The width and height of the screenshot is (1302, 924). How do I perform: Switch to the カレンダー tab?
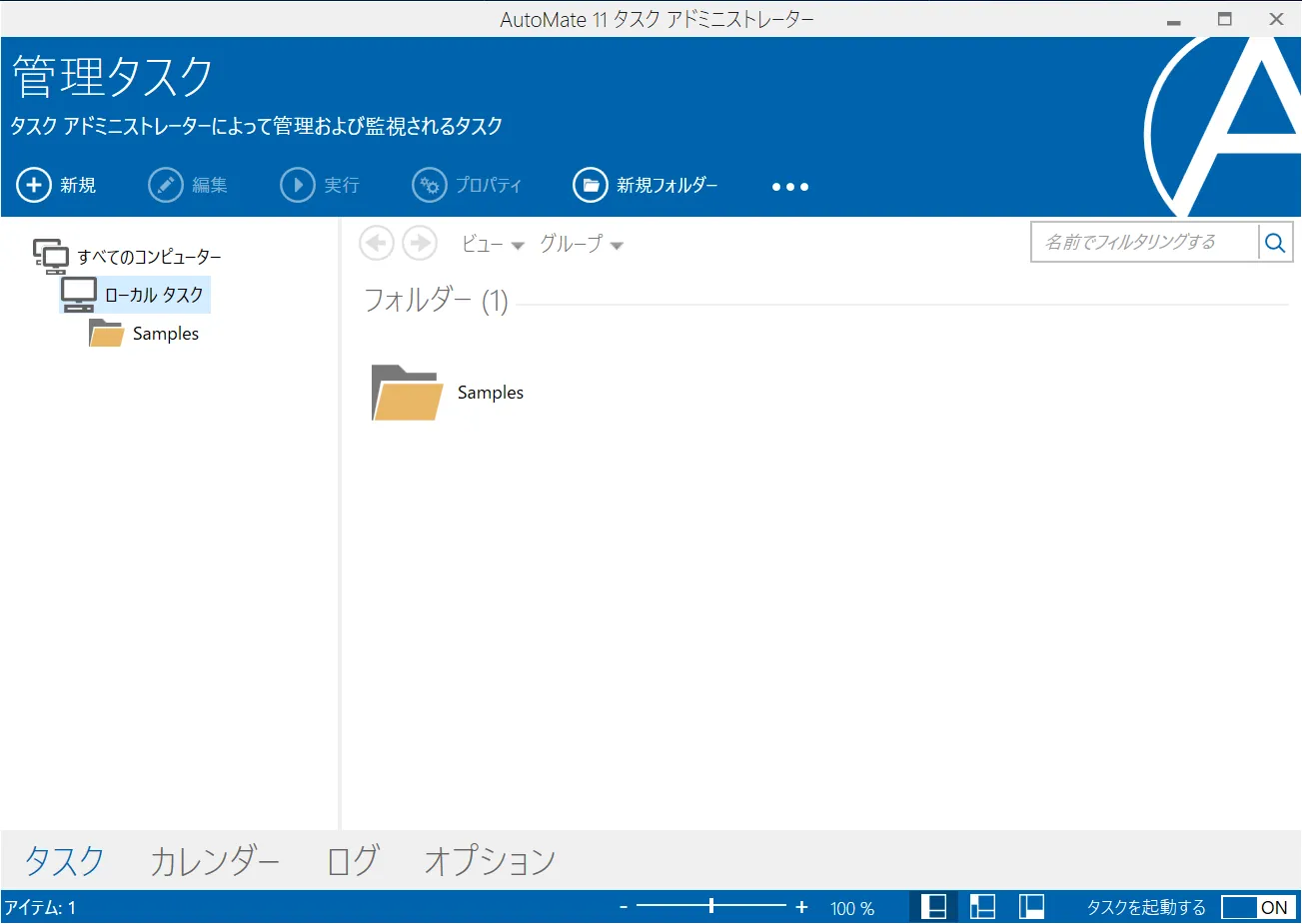(214, 860)
